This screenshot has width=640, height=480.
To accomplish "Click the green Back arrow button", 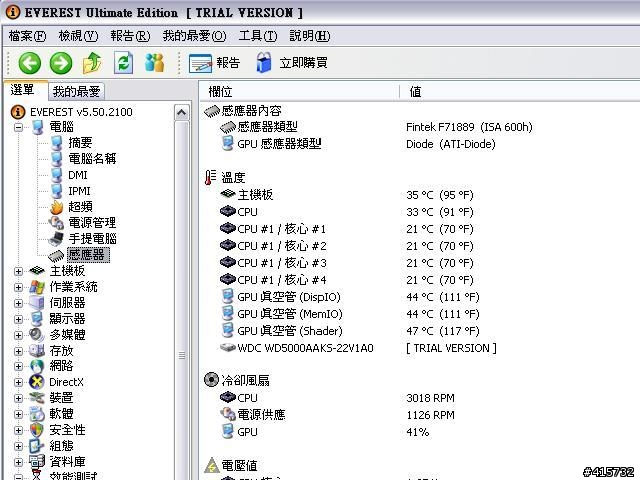I will click(x=30, y=63).
